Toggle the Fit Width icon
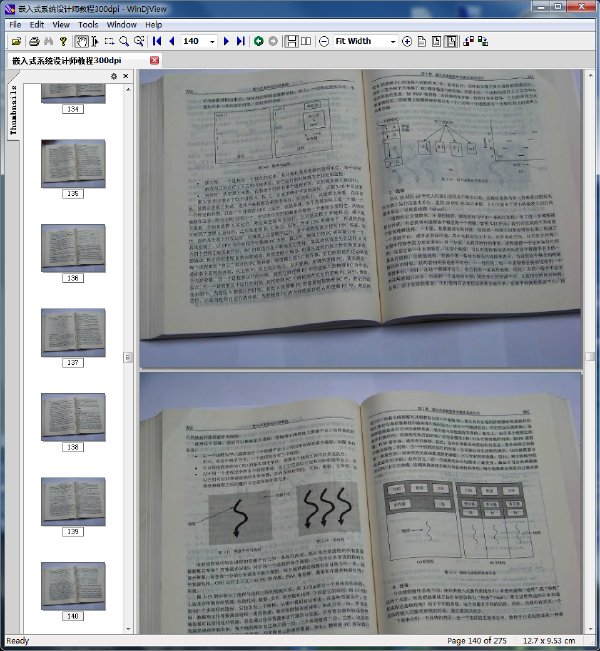The height and width of the screenshot is (651, 600). (x=451, y=41)
